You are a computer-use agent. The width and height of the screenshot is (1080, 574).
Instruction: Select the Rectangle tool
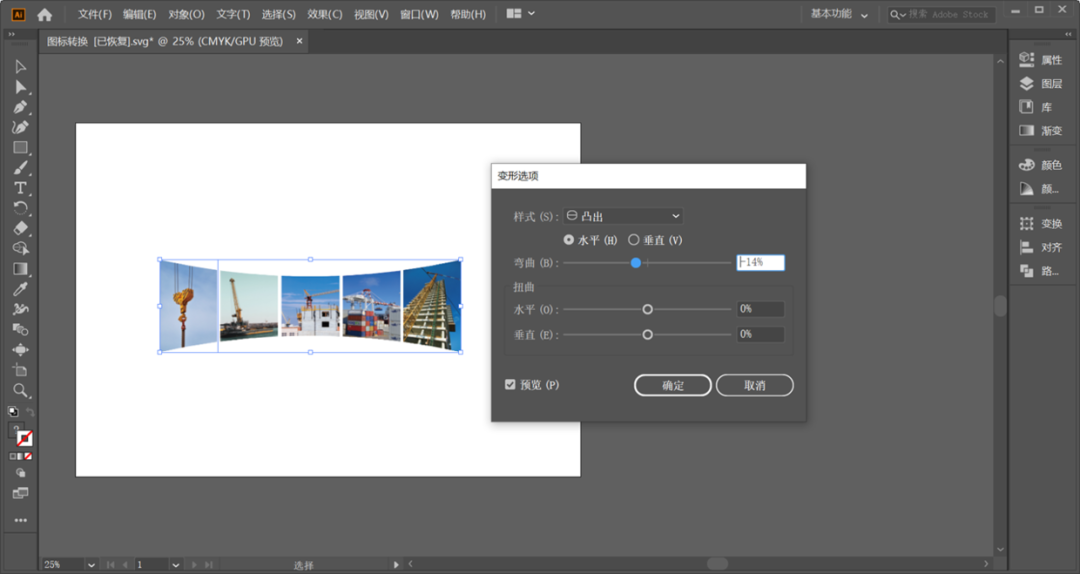pos(20,147)
